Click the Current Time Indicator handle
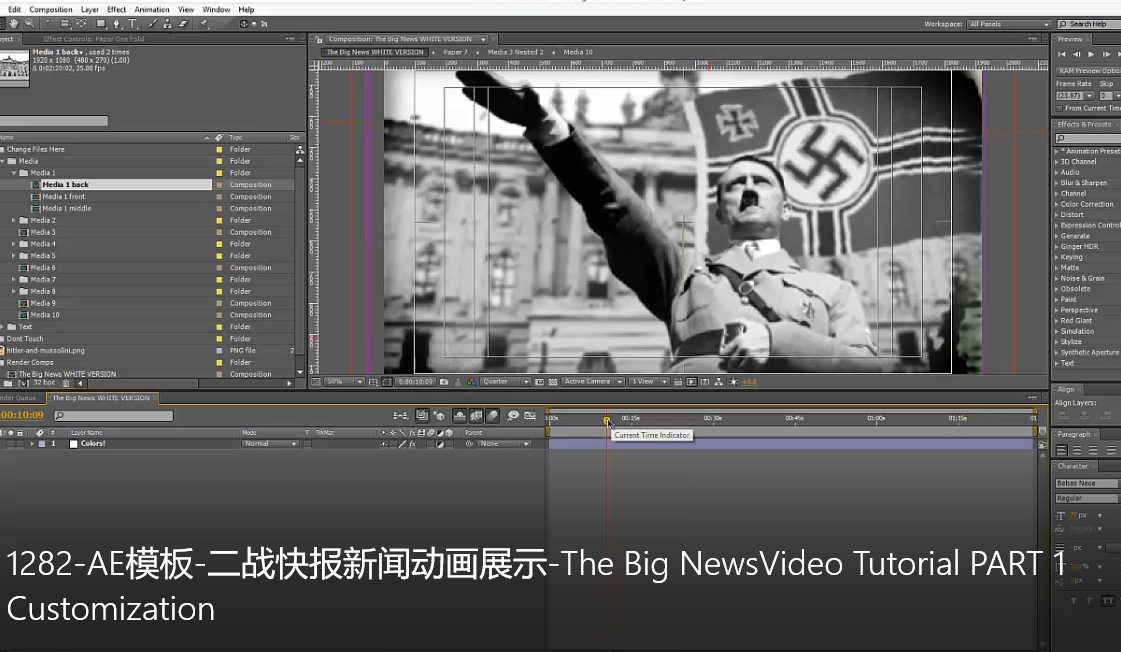 [x=606, y=420]
